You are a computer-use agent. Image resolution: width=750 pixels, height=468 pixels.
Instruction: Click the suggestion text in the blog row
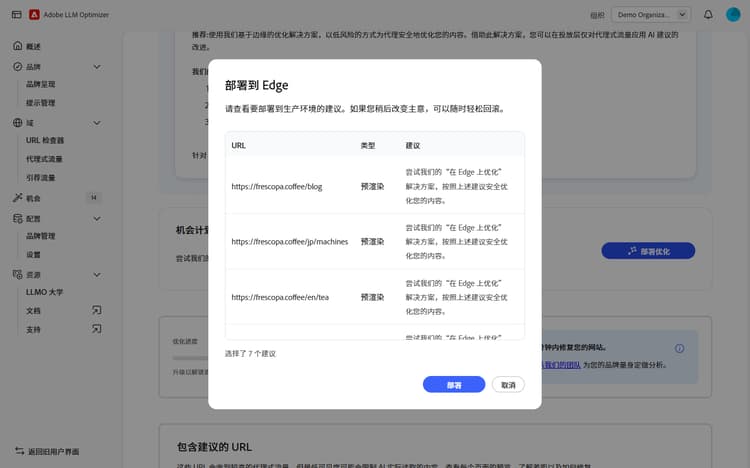tap(456, 186)
